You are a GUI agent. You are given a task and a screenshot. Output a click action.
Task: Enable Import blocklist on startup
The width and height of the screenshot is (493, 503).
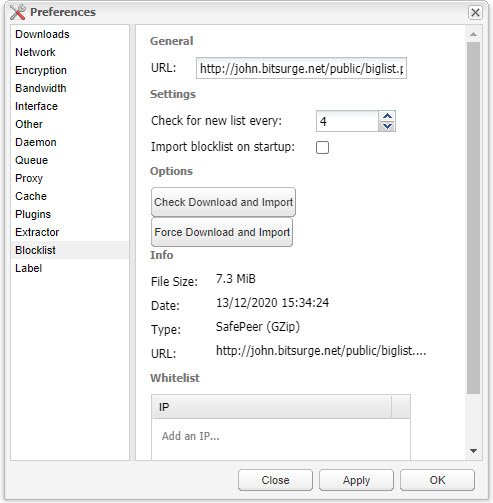click(322, 147)
